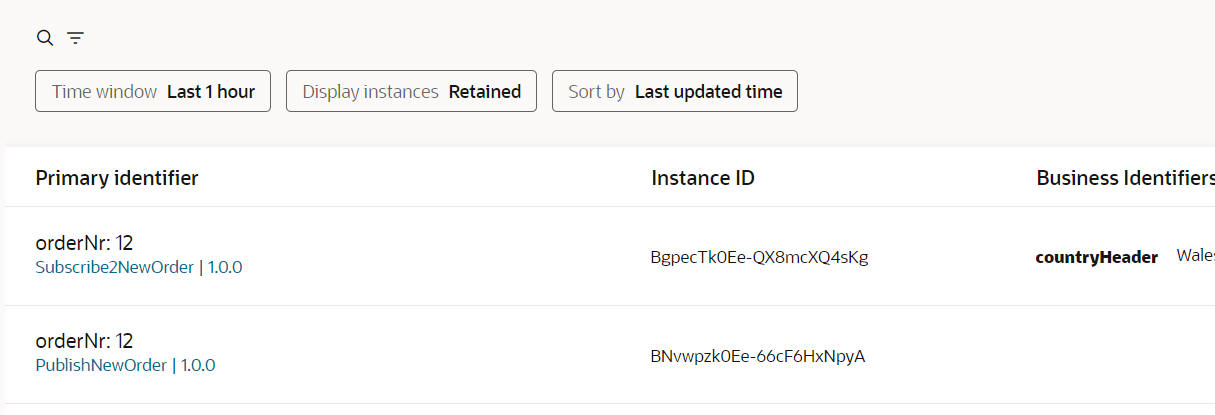Open the PublishNewOrder integration link

point(101,365)
